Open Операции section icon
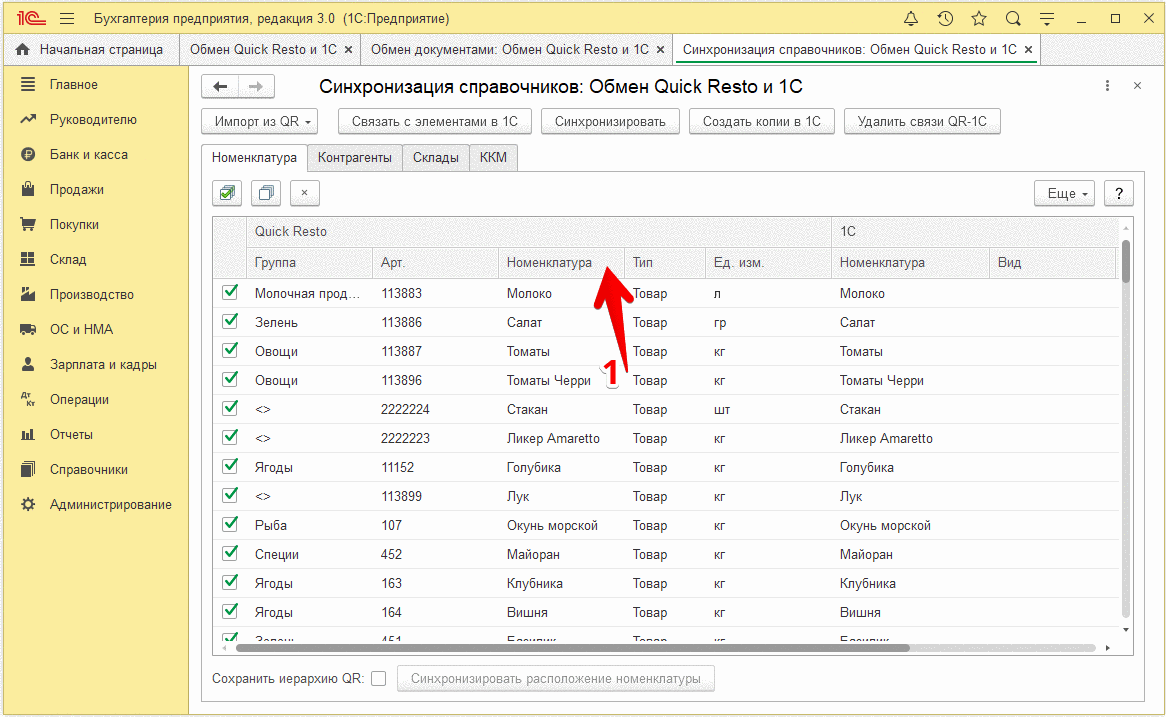The image size is (1166, 717). [x=28, y=399]
